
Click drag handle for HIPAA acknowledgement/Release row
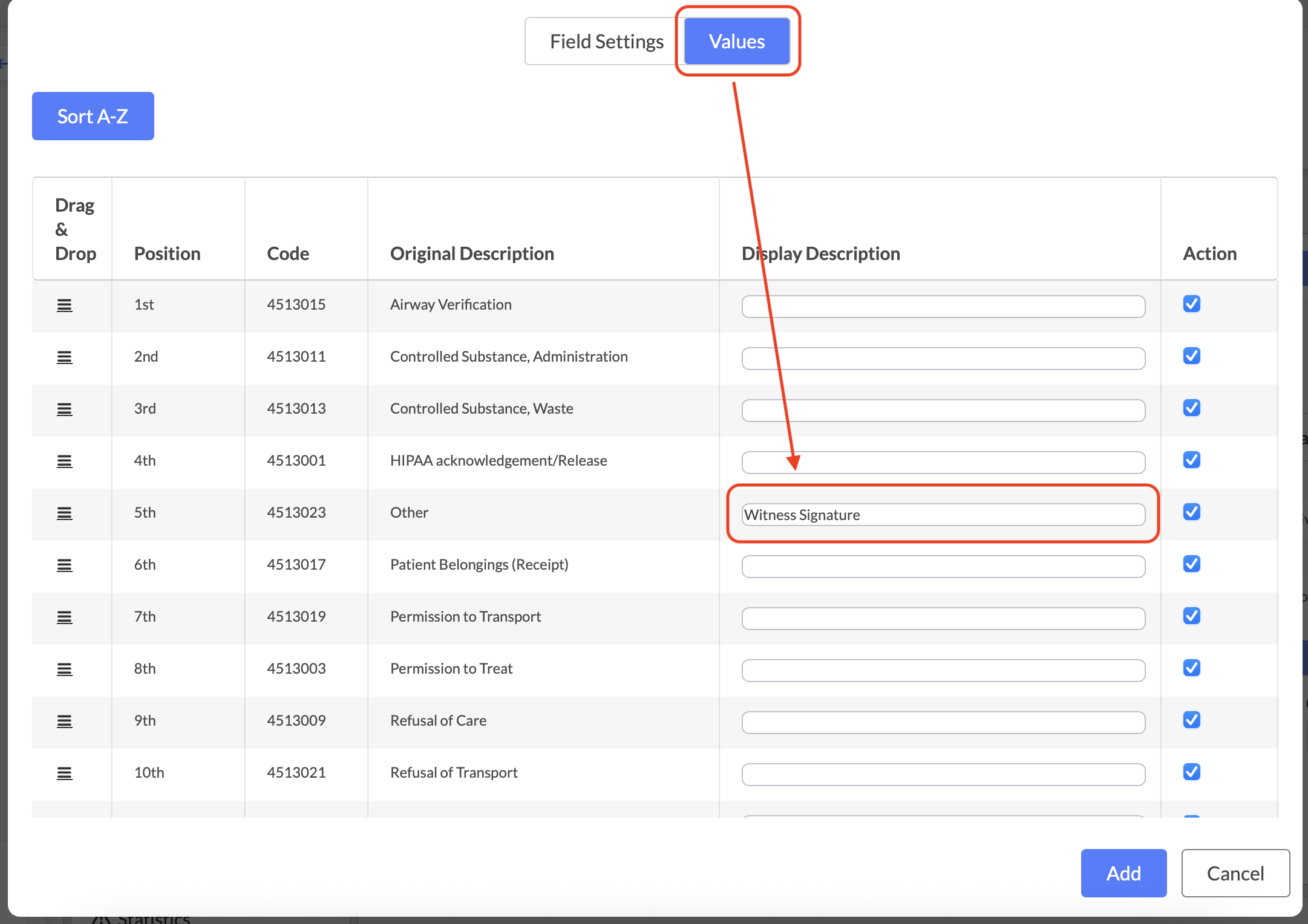pos(65,461)
